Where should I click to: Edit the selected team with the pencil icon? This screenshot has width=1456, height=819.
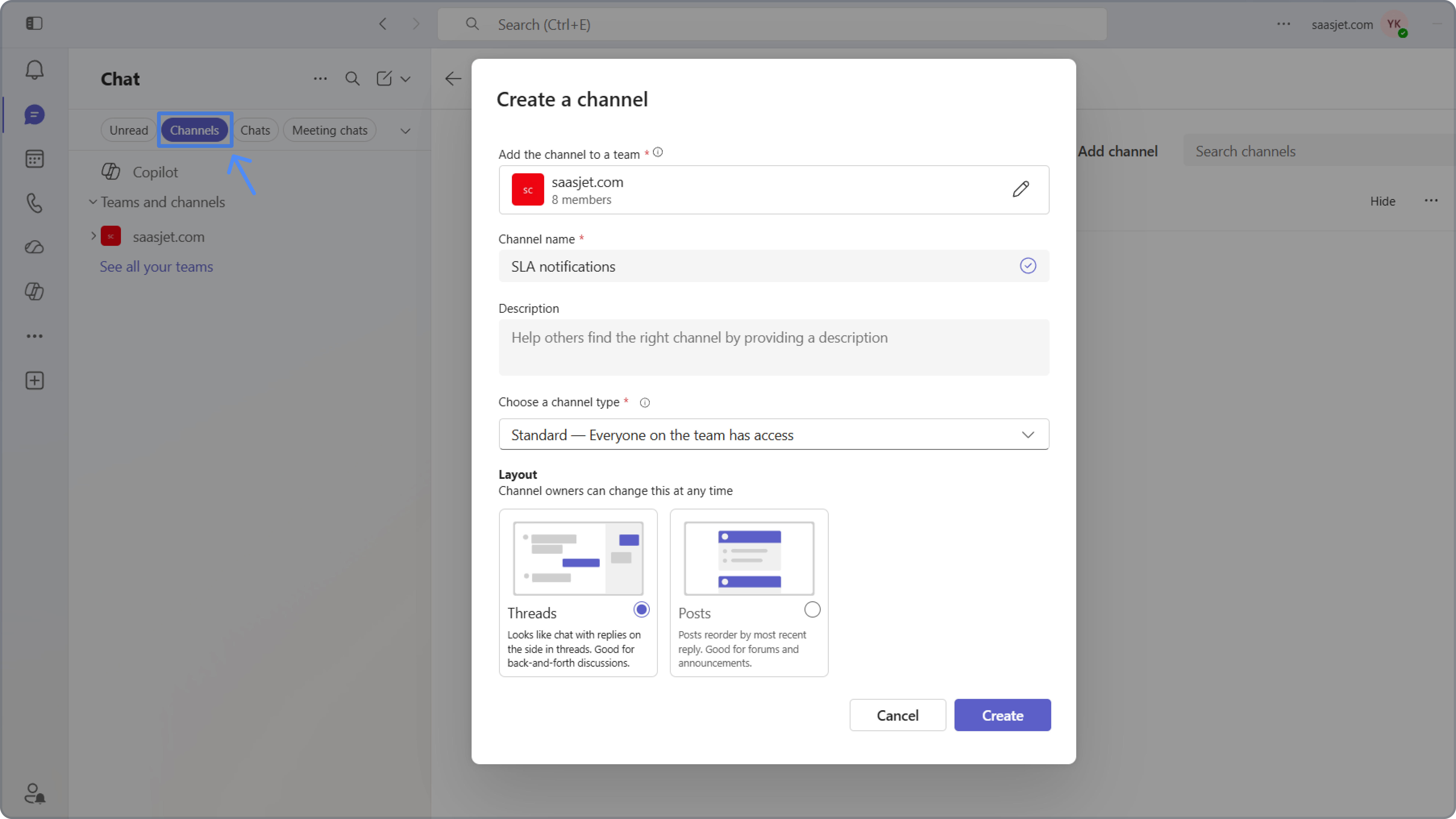click(x=1021, y=189)
